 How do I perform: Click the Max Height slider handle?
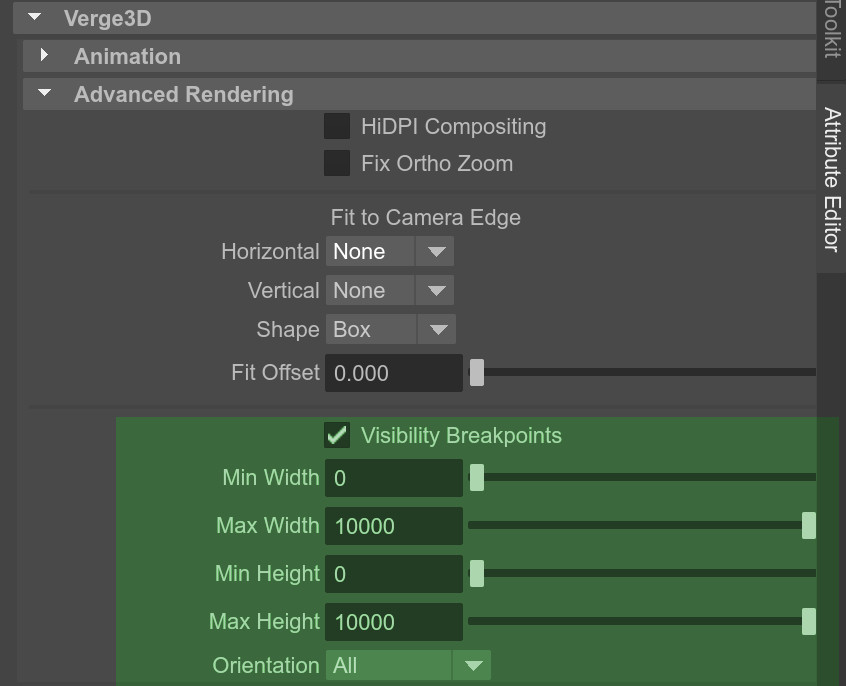coord(809,621)
